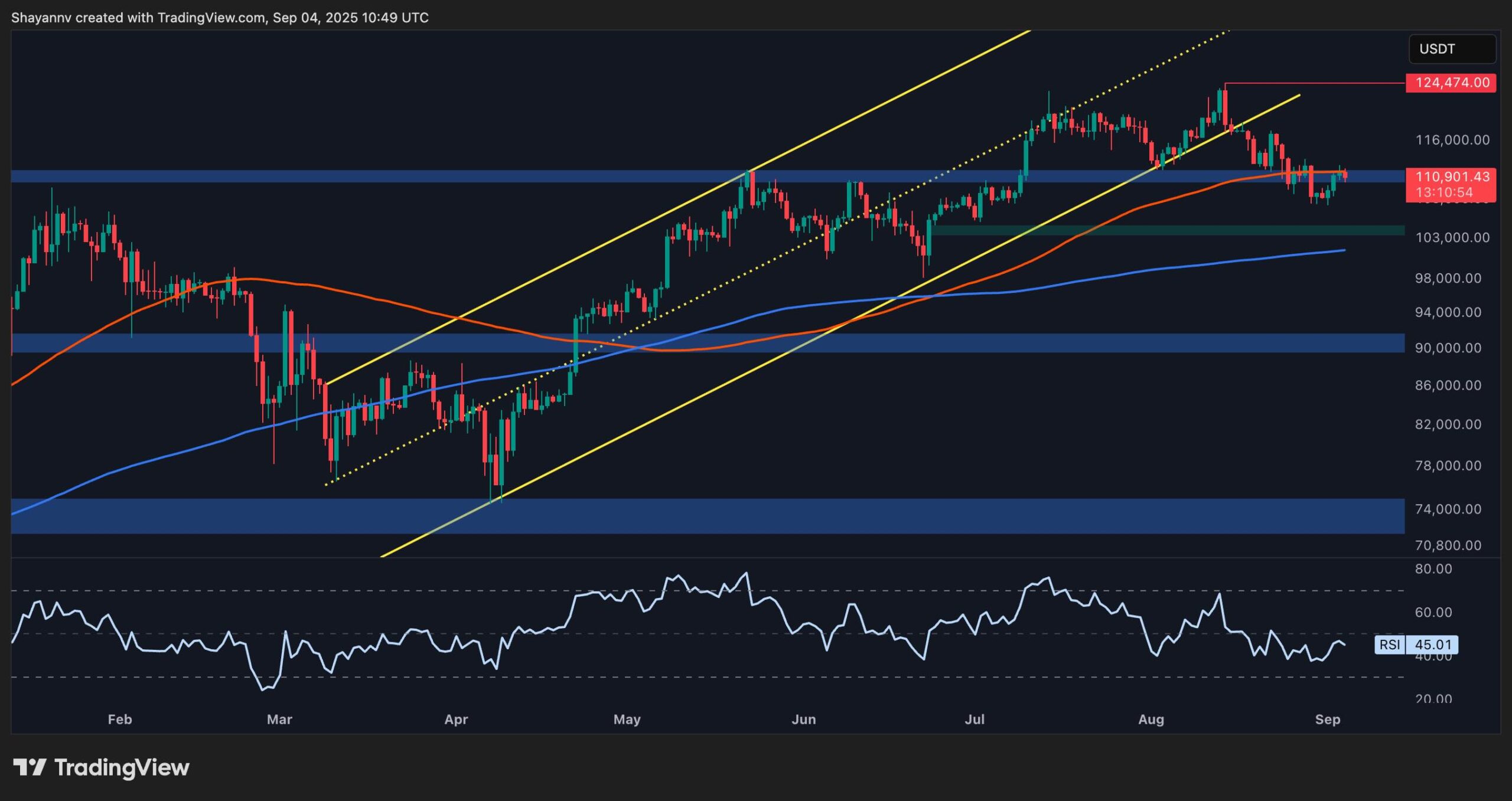The width and height of the screenshot is (1512, 801).
Task: Select the RSI indicator label
Action: coord(1391,646)
